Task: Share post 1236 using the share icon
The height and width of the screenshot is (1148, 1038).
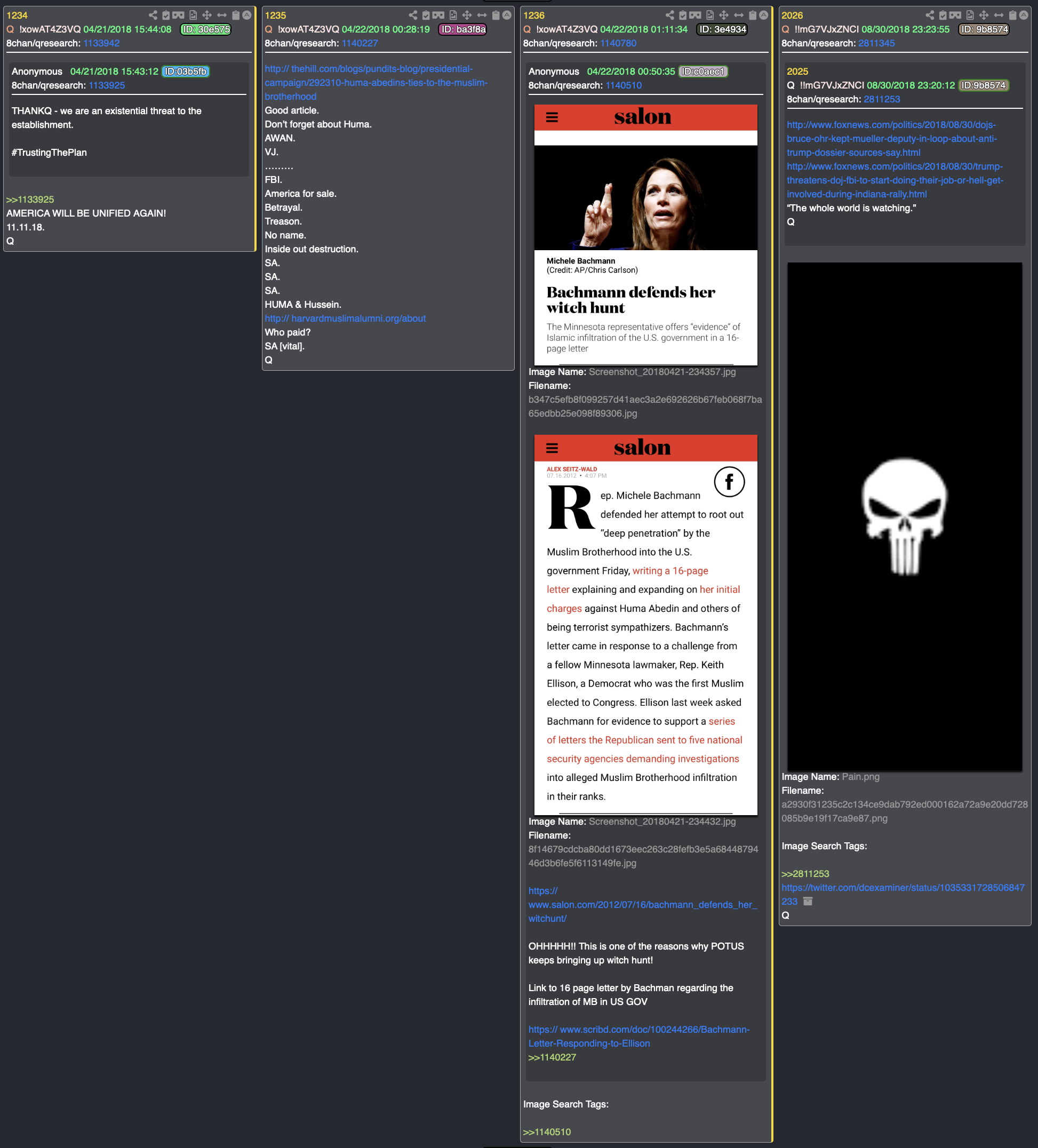Action: (669, 15)
